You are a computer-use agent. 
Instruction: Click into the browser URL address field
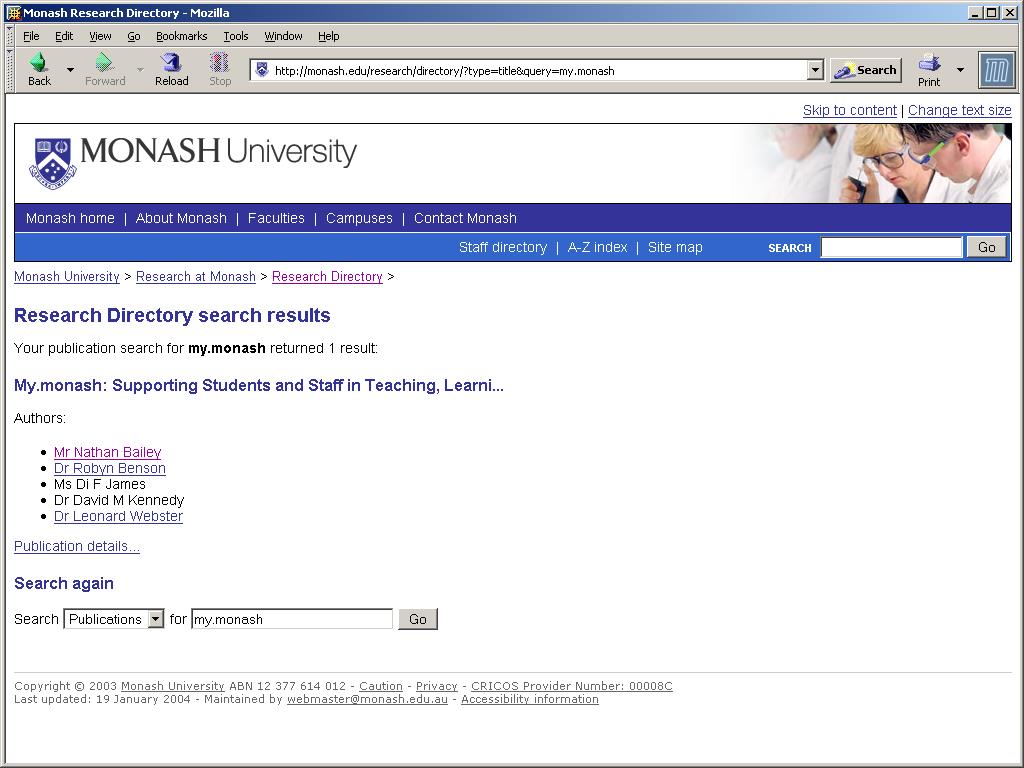539,71
